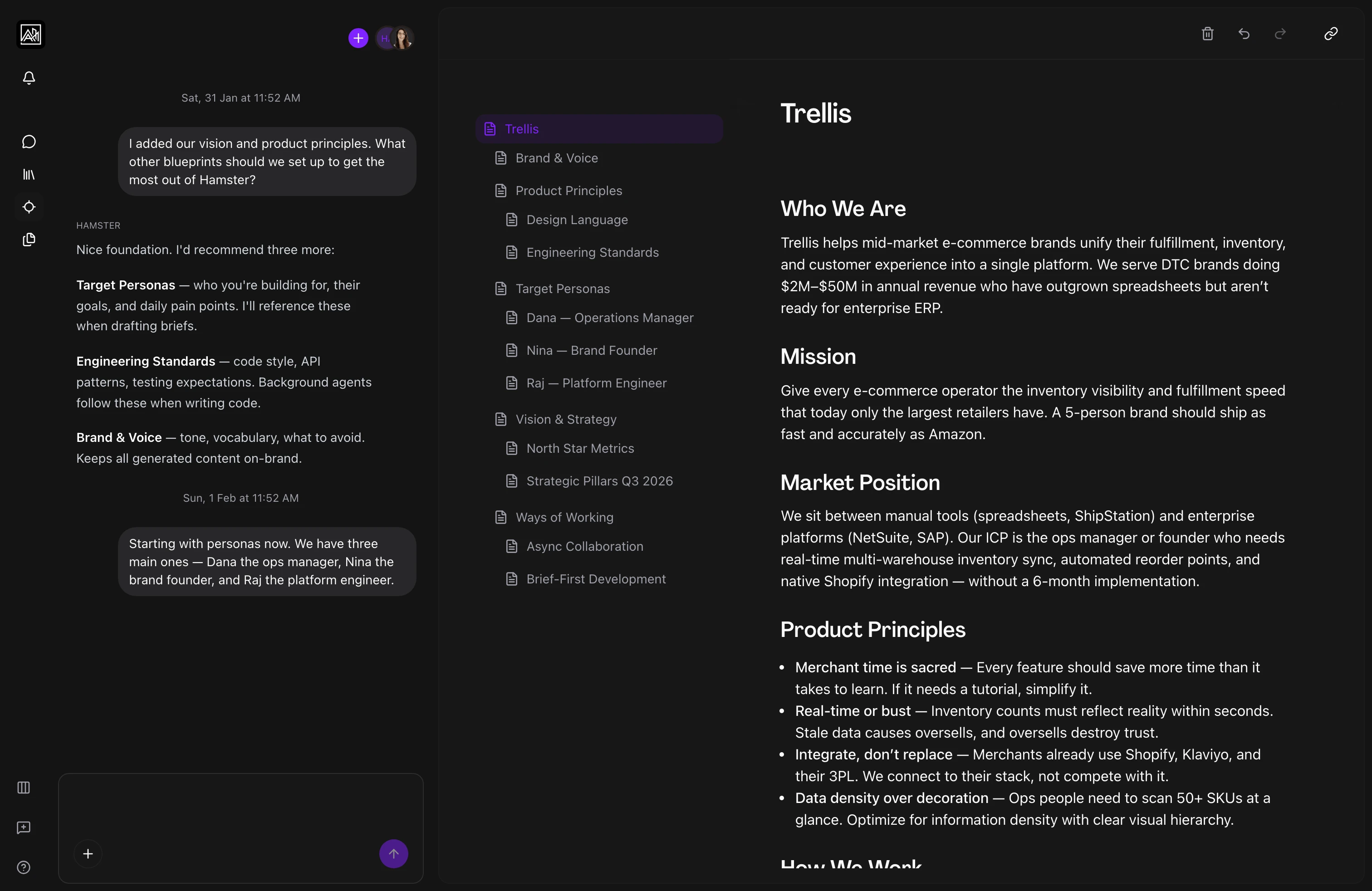The width and height of the screenshot is (1372, 891).
Task: Open the library books icon
Action: point(29,174)
